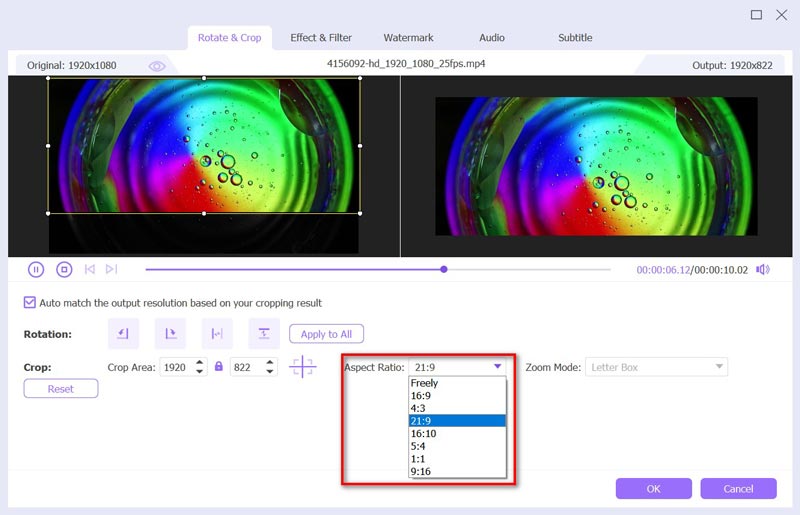Click the 00:00:06.12 current time
The width and height of the screenshot is (800, 515).
(x=663, y=269)
